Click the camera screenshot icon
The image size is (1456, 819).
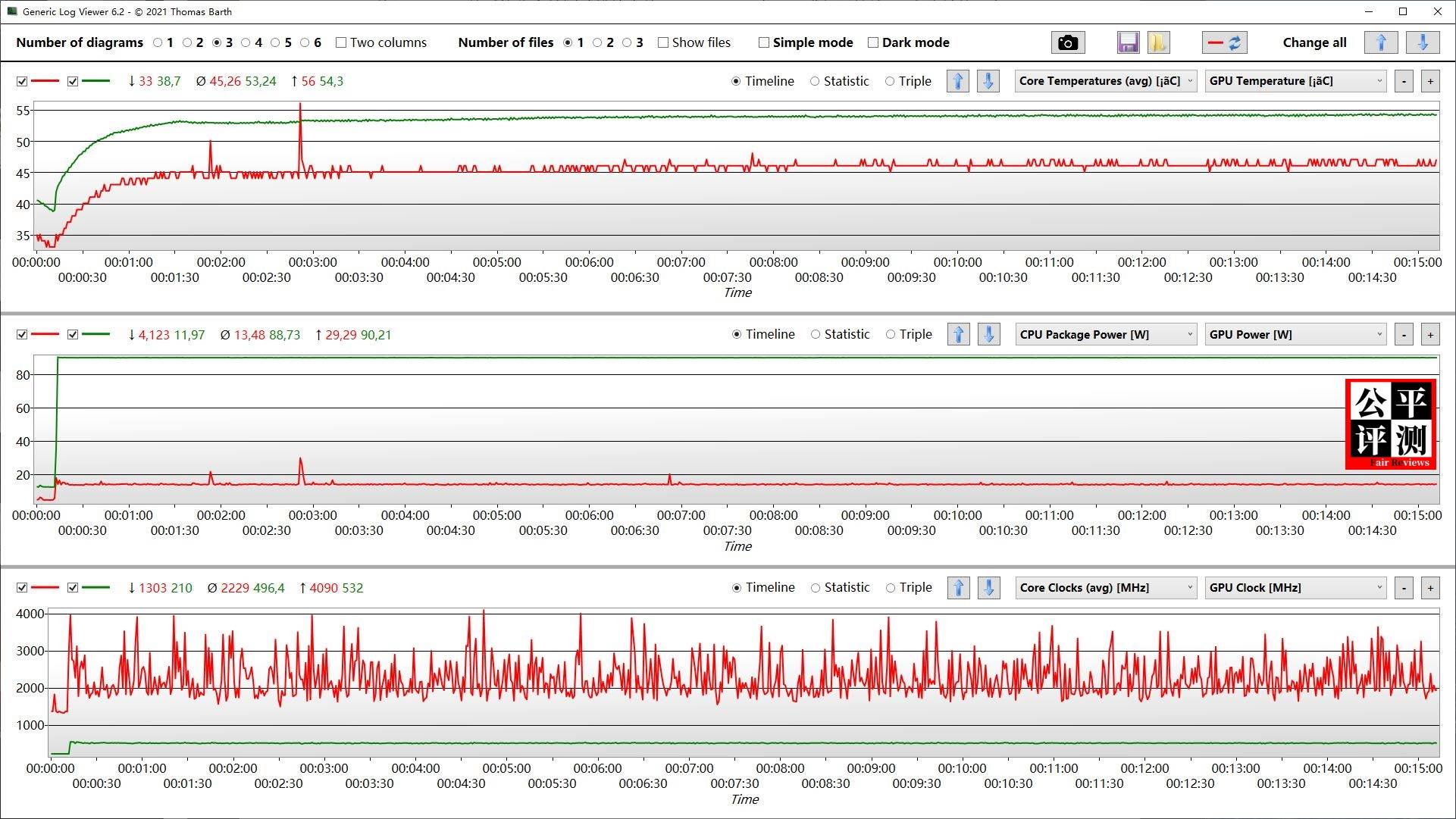(x=1067, y=42)
